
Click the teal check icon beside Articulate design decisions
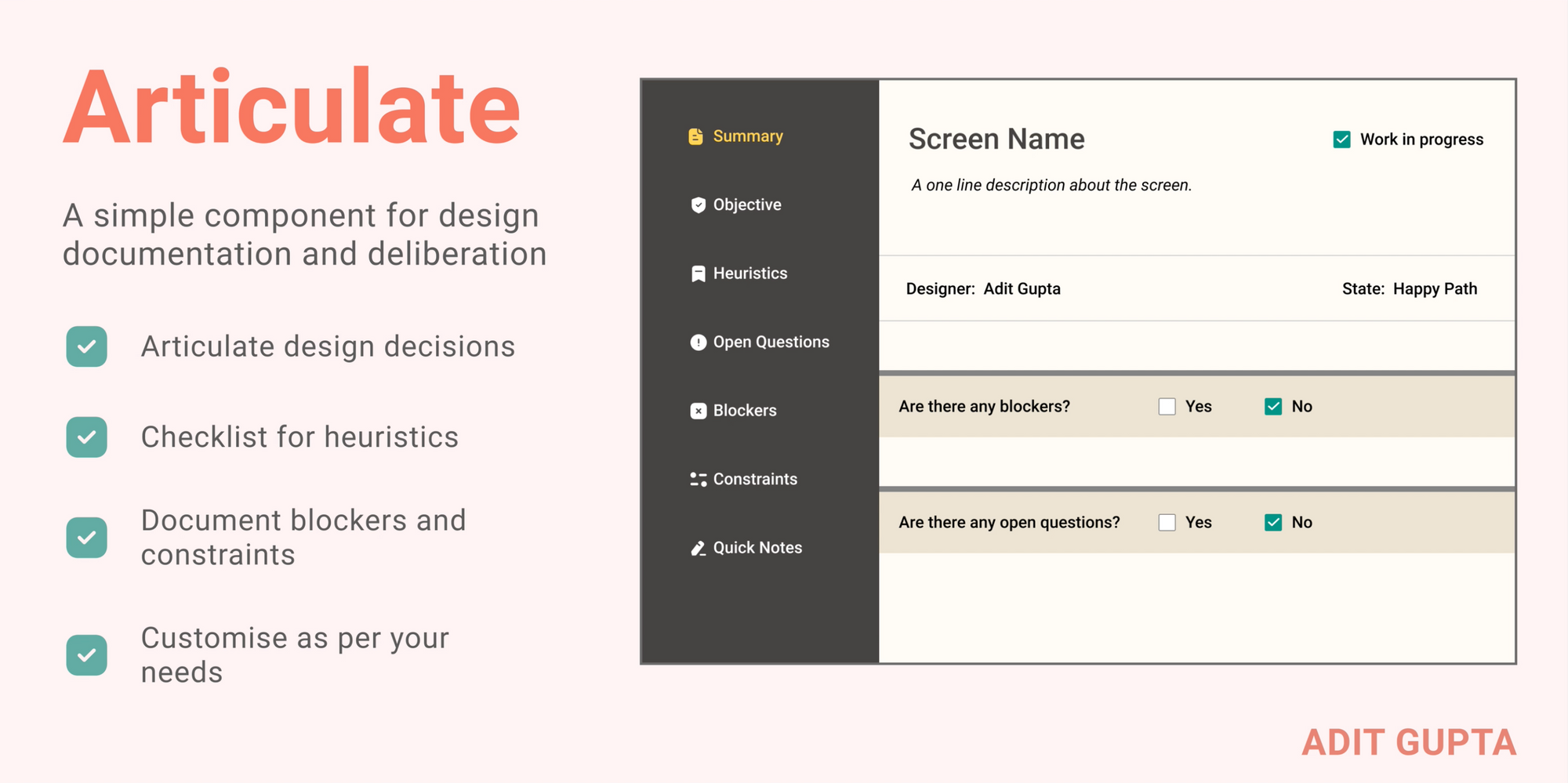point(87,346)
